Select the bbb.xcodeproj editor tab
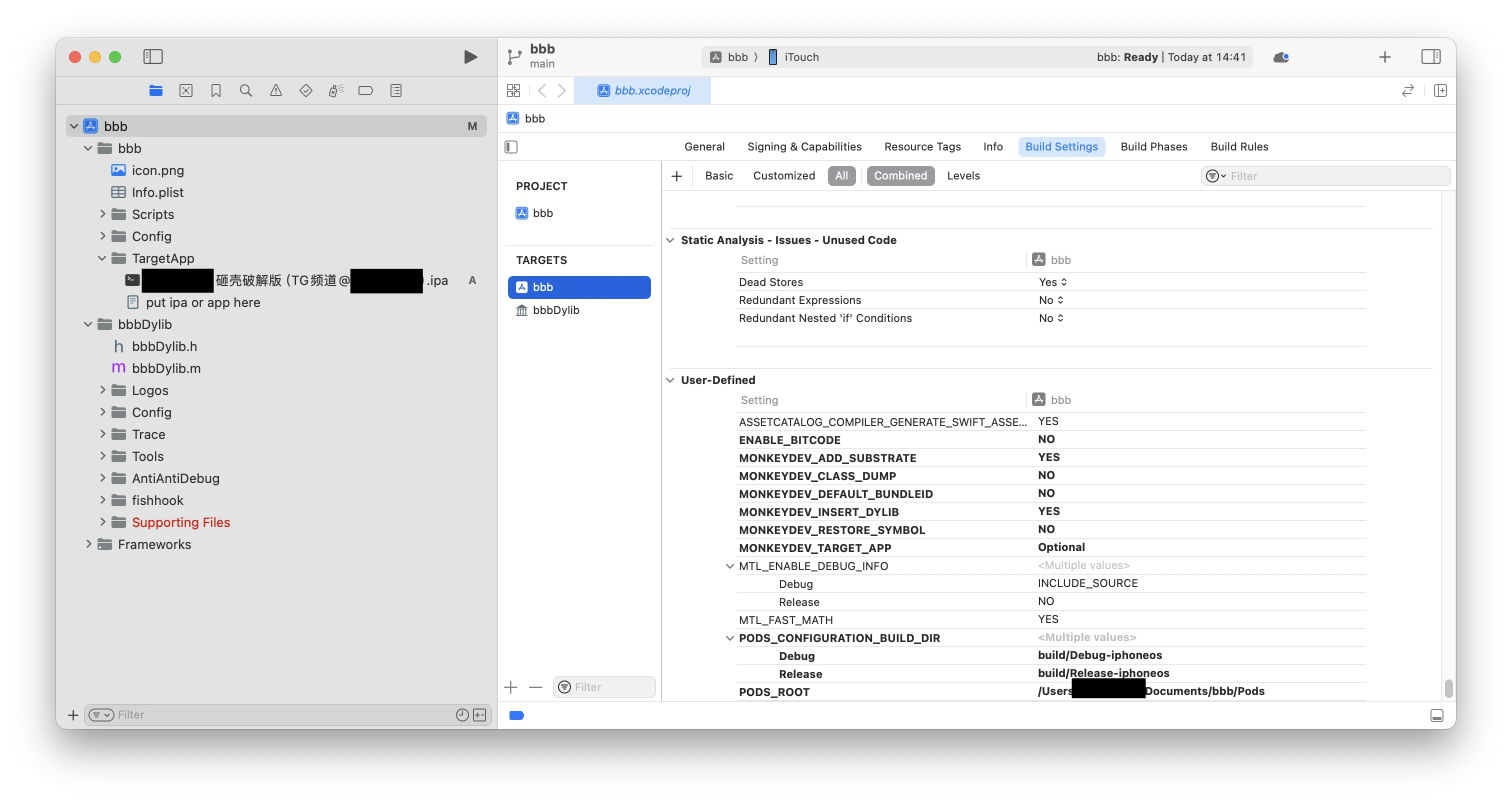 tap(643, 90)
